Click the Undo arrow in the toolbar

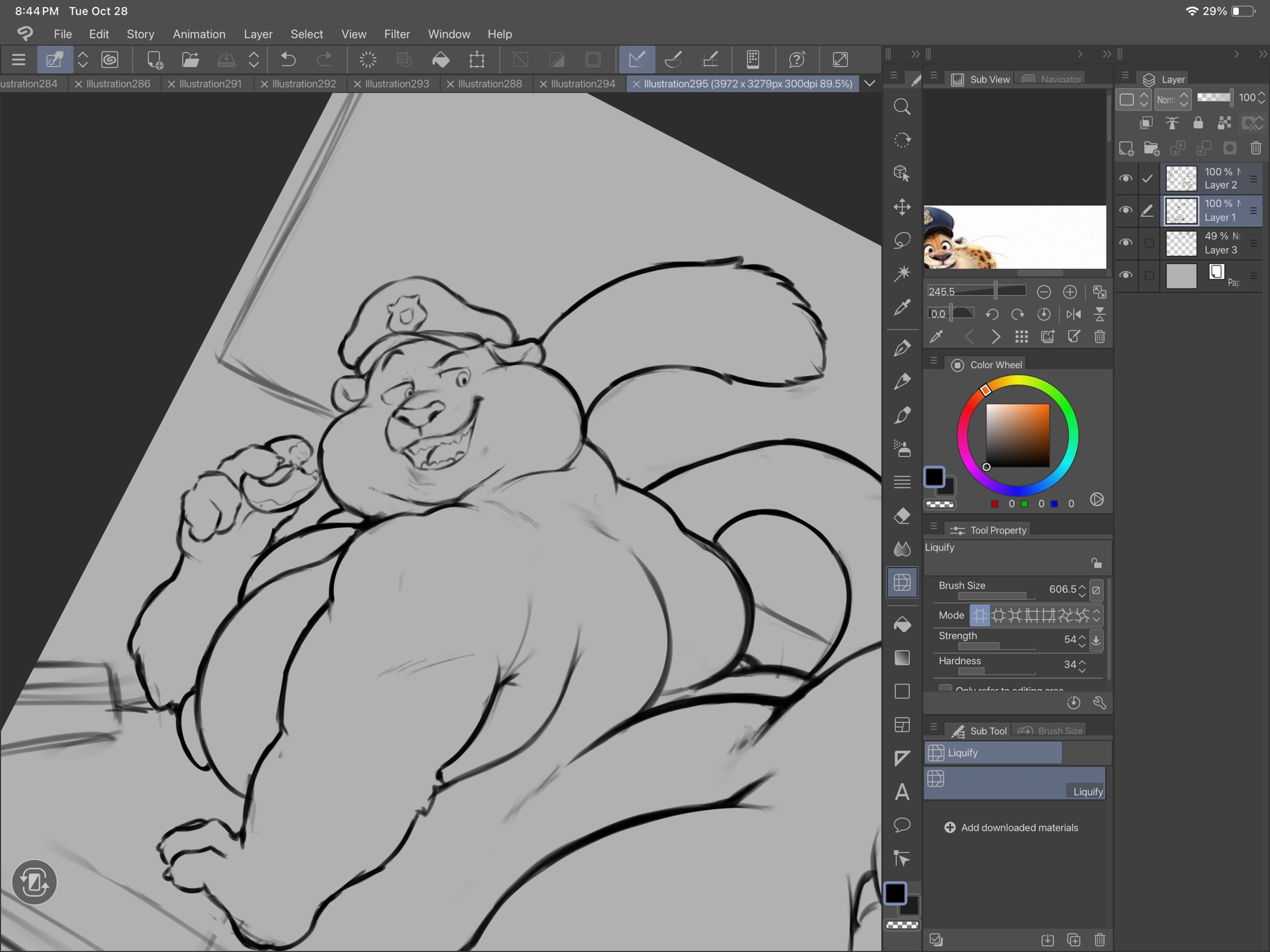click(288, 60)
